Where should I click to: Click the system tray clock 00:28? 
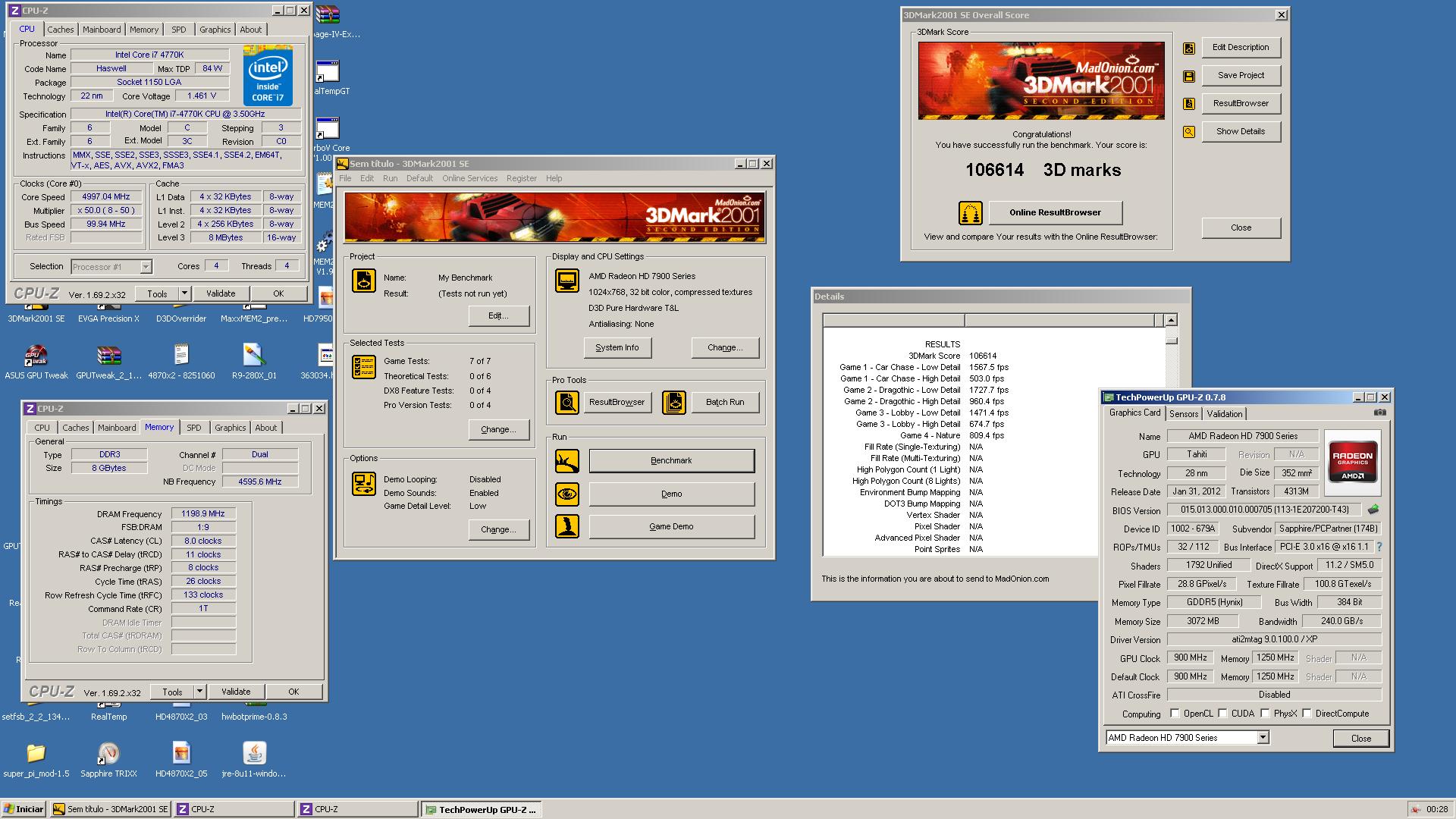pos(1436,809)
